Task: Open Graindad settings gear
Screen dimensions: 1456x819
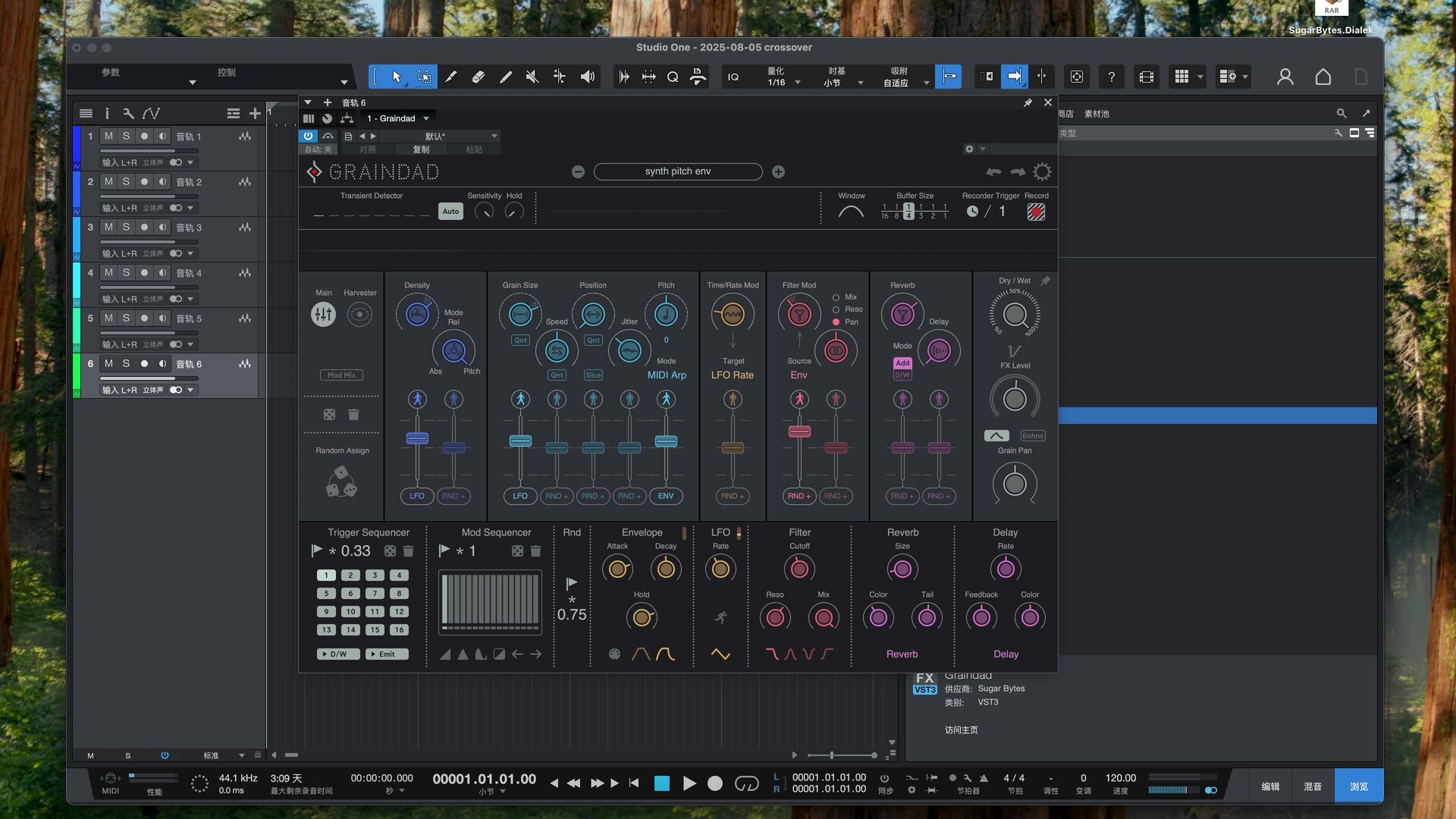Action: click(x=1042, y=172)
